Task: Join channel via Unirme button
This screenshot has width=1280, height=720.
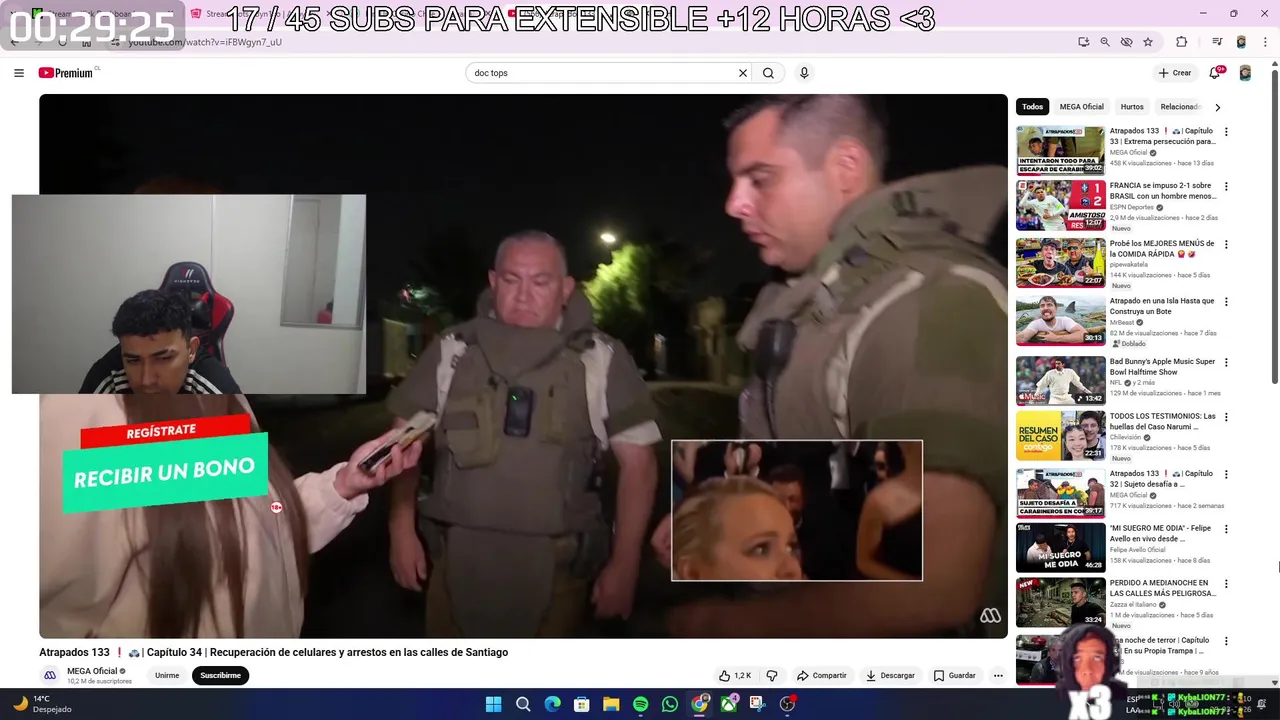Action: coord(167,676)
